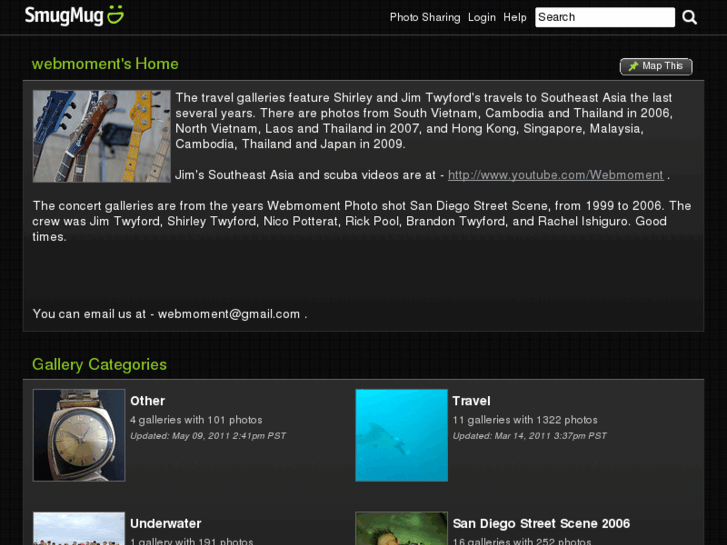Open the youtube.com/Webmoment link
The width and height of the screenshot is (727, 545).
point(555,175)
